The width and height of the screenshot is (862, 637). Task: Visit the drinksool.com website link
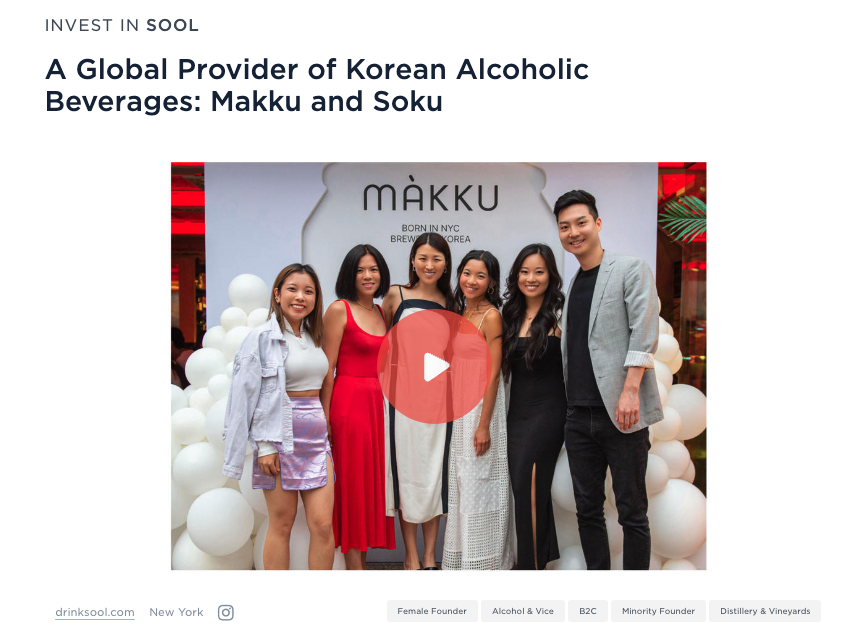pos(95,612)
